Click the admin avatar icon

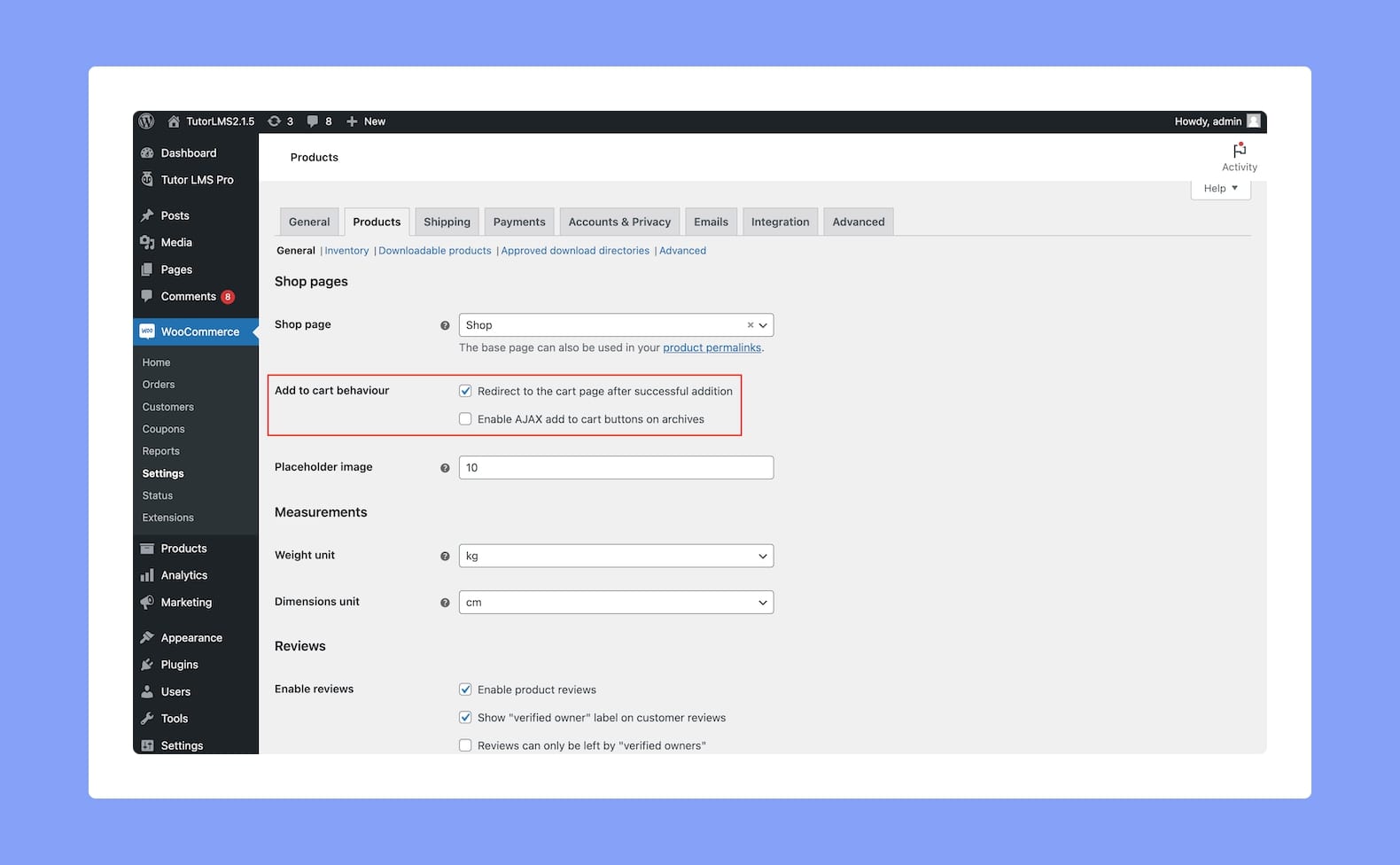1253,121
